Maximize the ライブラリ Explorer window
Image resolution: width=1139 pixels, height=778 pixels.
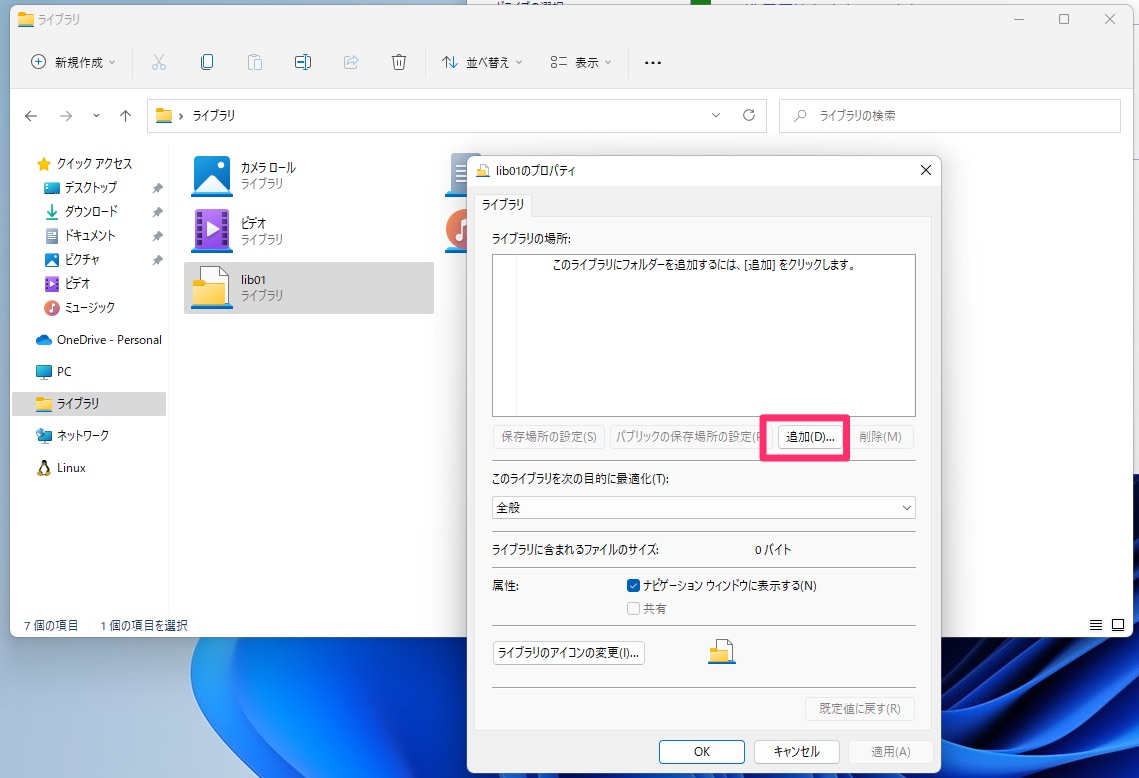point(1064,20)
